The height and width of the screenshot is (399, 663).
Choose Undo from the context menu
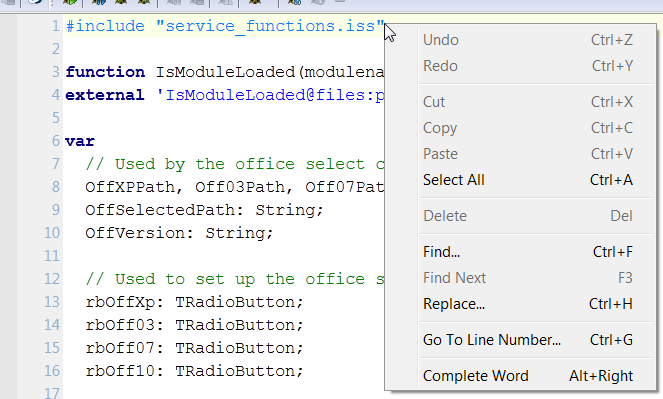point(528,40)
